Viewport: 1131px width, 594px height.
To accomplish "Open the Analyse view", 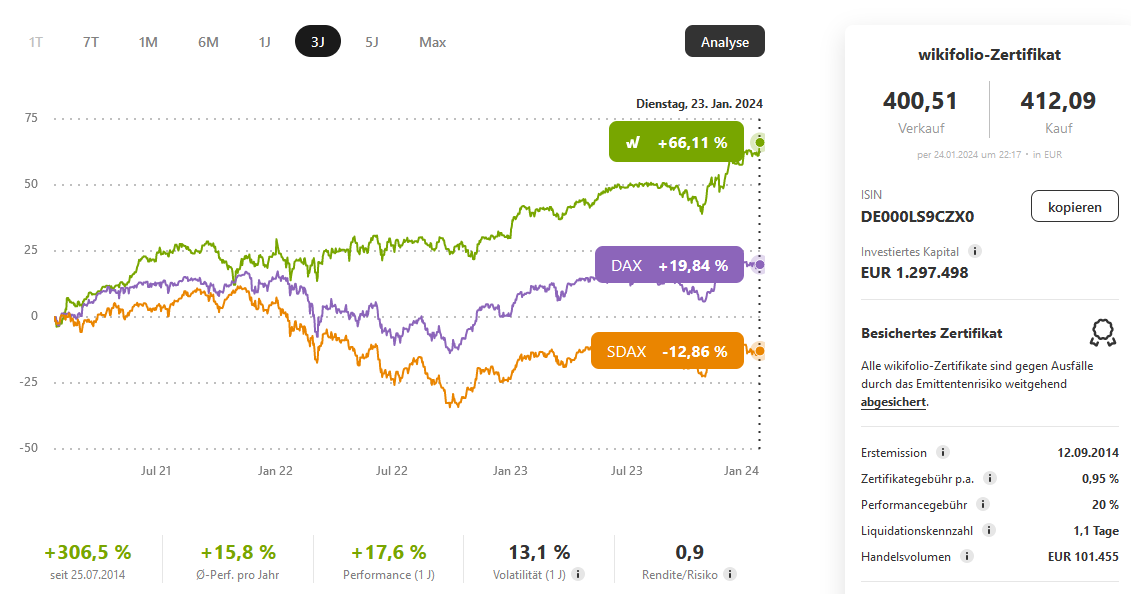I will (724, 42).
